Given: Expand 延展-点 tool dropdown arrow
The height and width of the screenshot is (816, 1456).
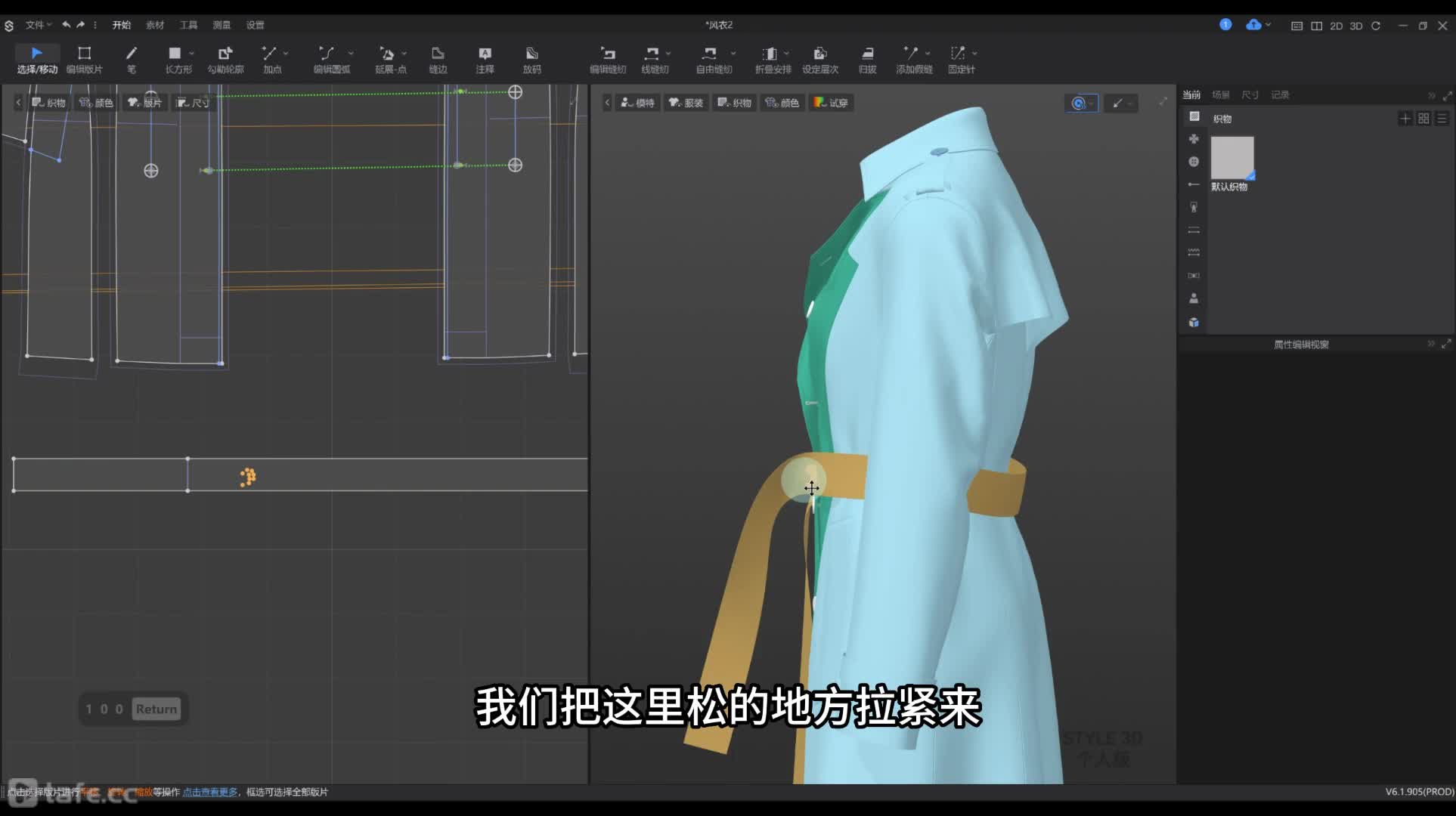Looking at the screenshot, I should coord(404,54).
